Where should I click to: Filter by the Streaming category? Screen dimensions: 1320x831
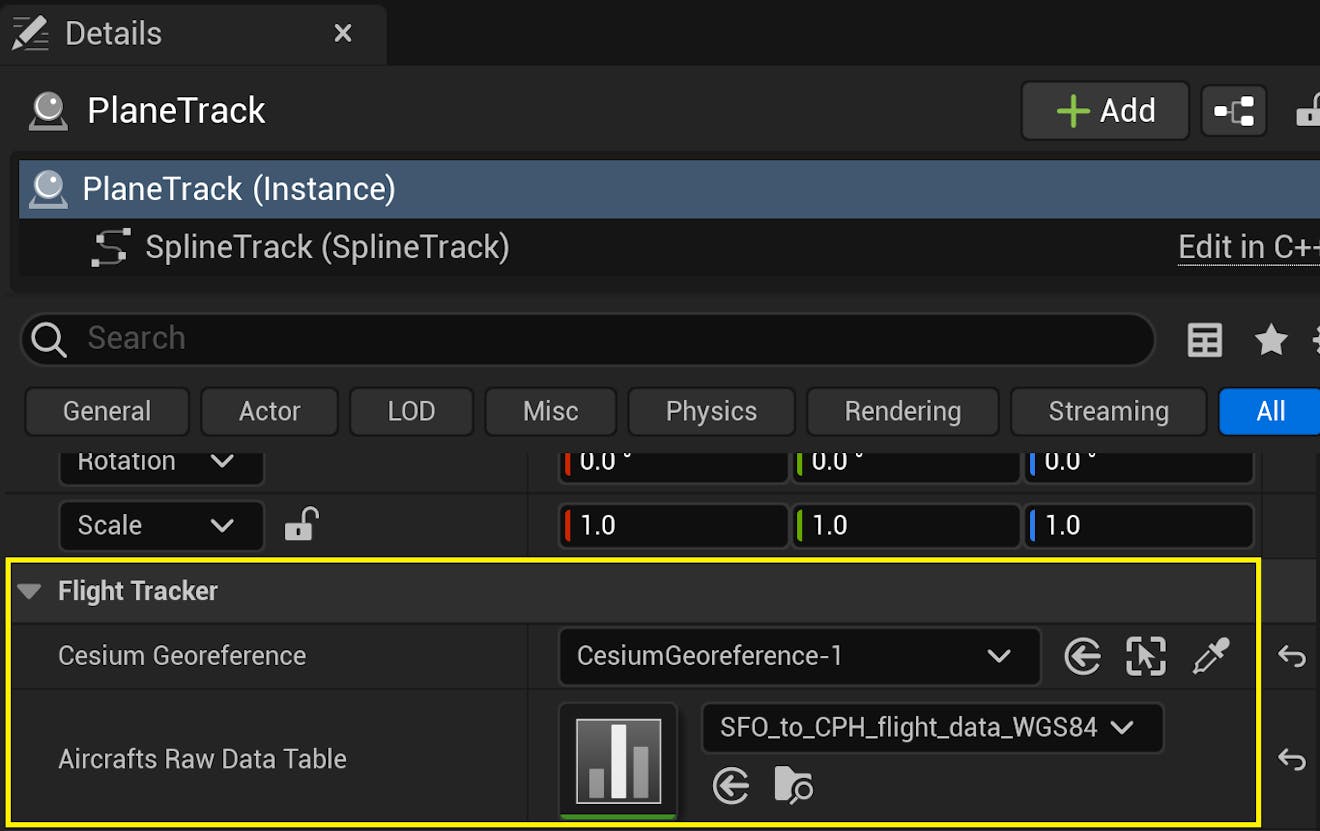click(1108, 411)
